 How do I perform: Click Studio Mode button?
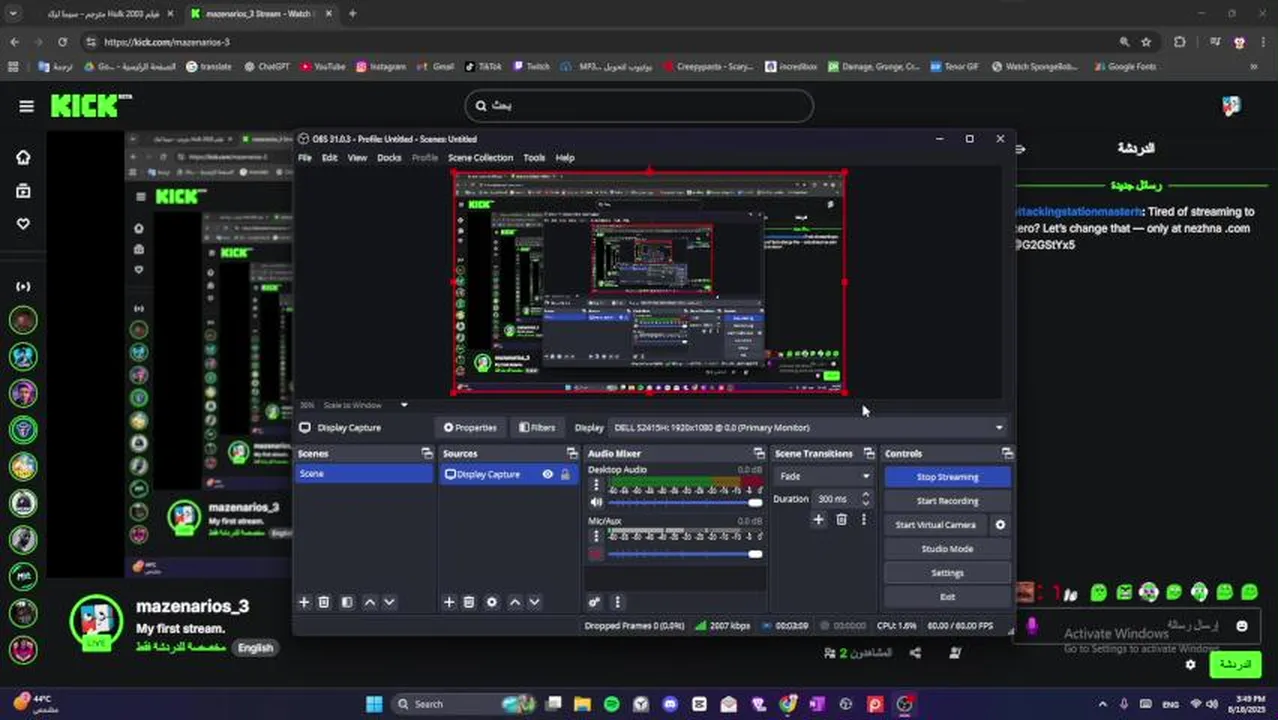pos(947,549)
